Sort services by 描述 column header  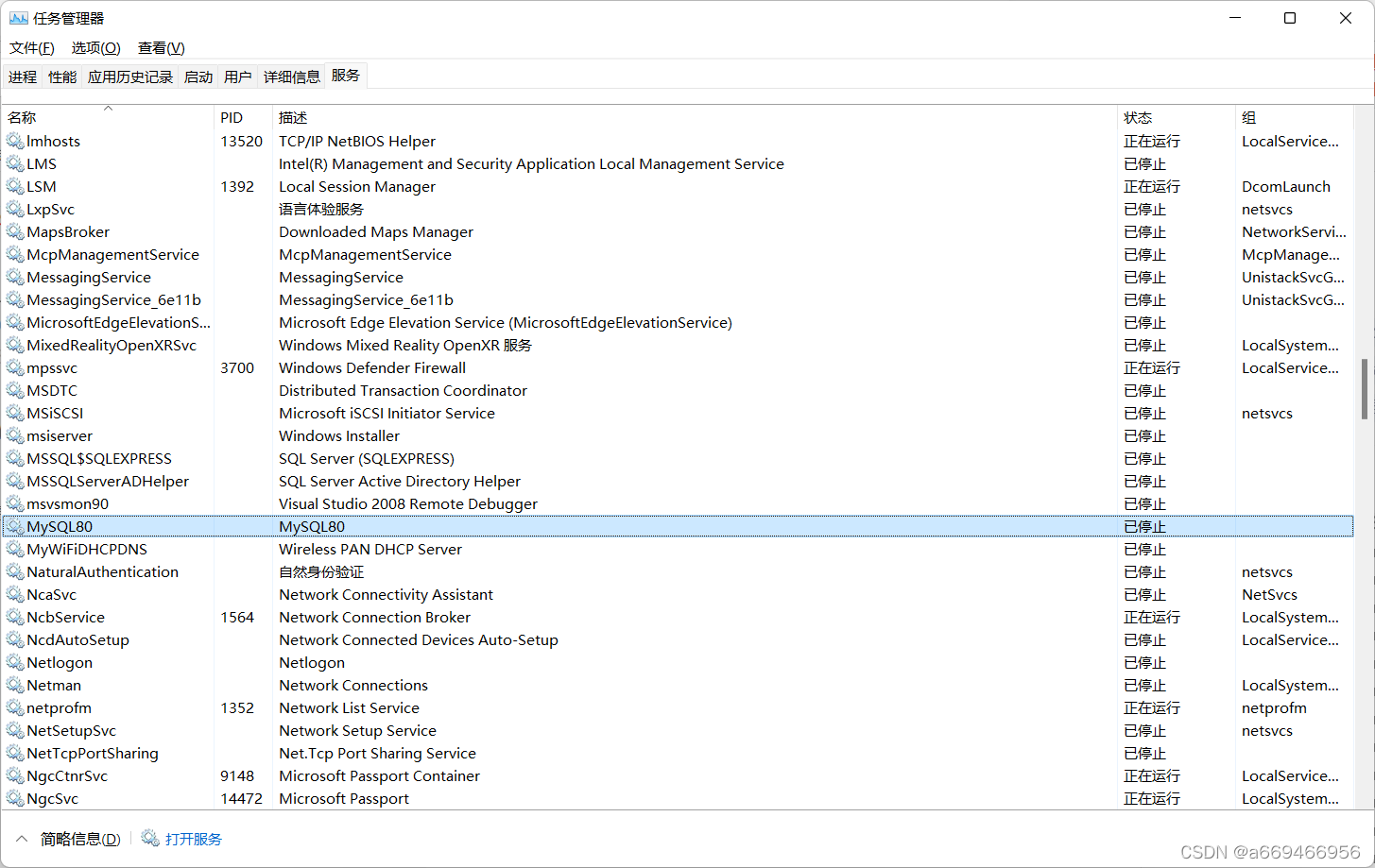(x=695, y=118)
